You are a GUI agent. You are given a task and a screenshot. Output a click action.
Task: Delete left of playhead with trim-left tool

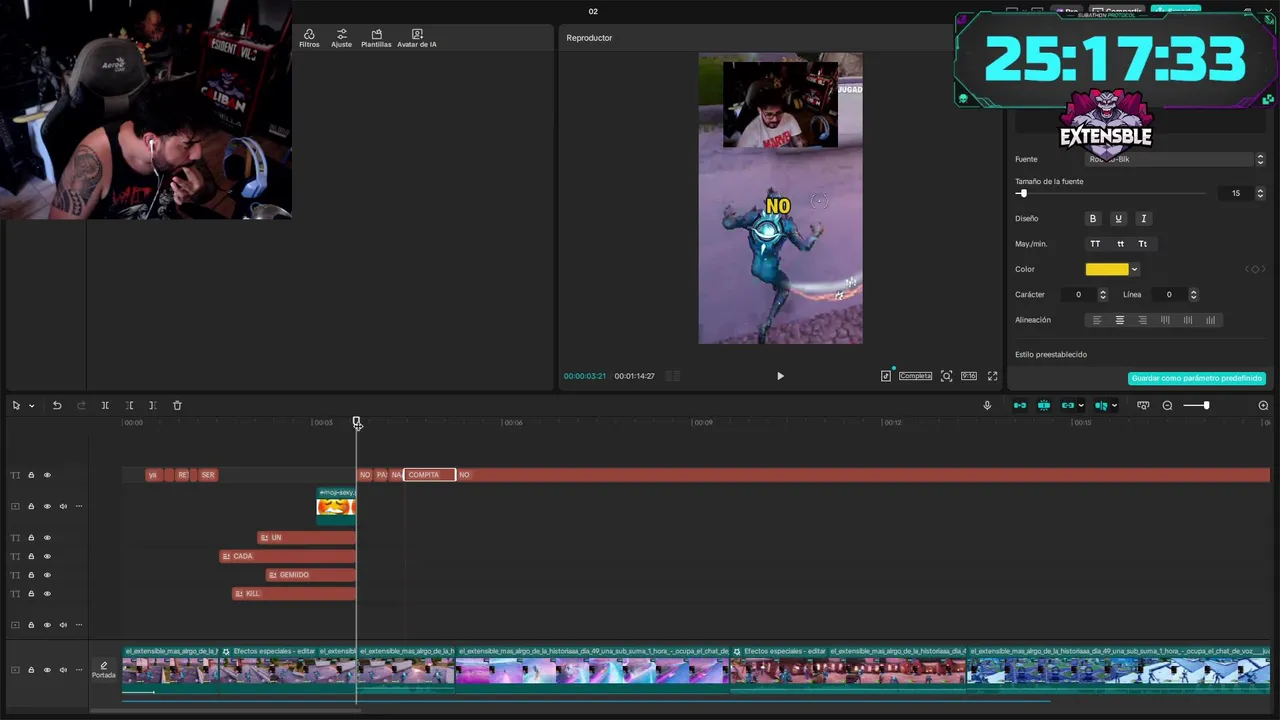[129, 405]
